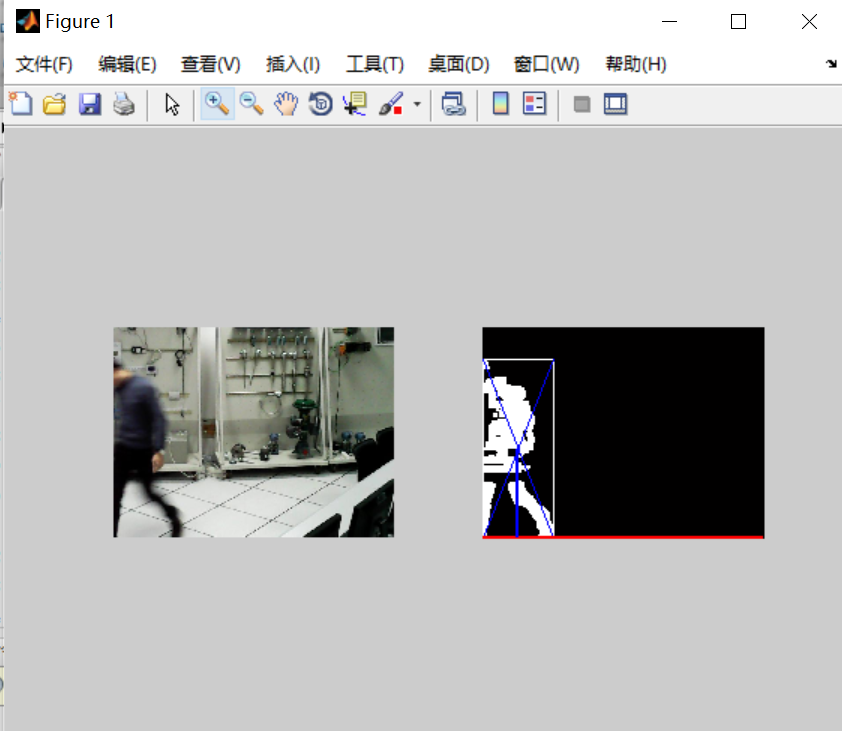Select the Zoom Out tool
842x731 pixels.
pos(251,103)
